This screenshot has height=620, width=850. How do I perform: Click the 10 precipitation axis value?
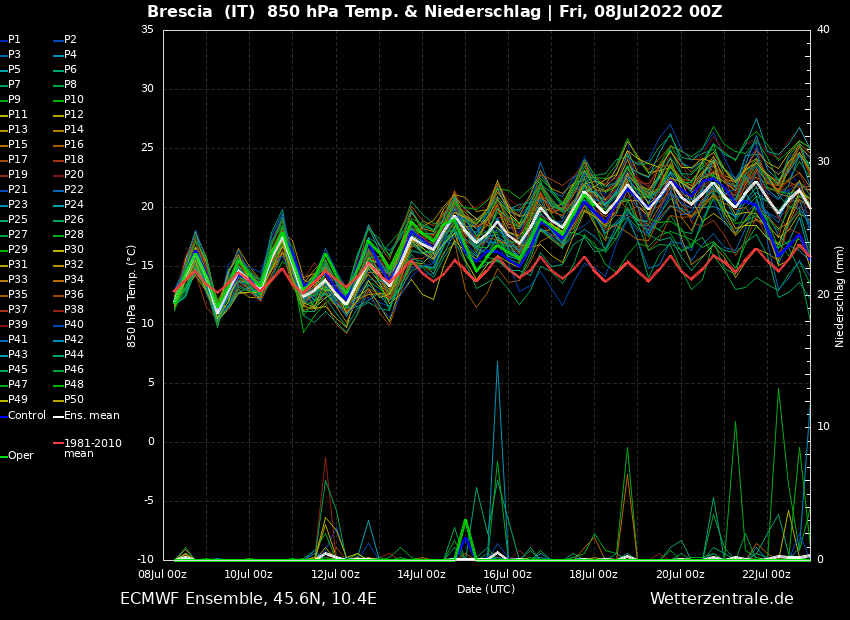(823, 427)
